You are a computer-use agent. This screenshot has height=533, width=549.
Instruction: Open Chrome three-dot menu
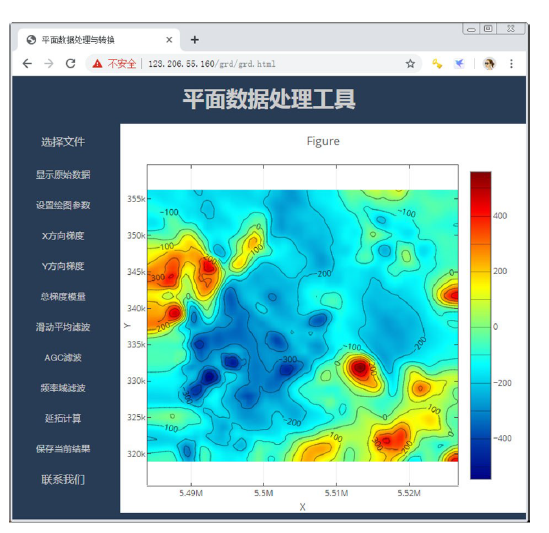coord(511,64)
